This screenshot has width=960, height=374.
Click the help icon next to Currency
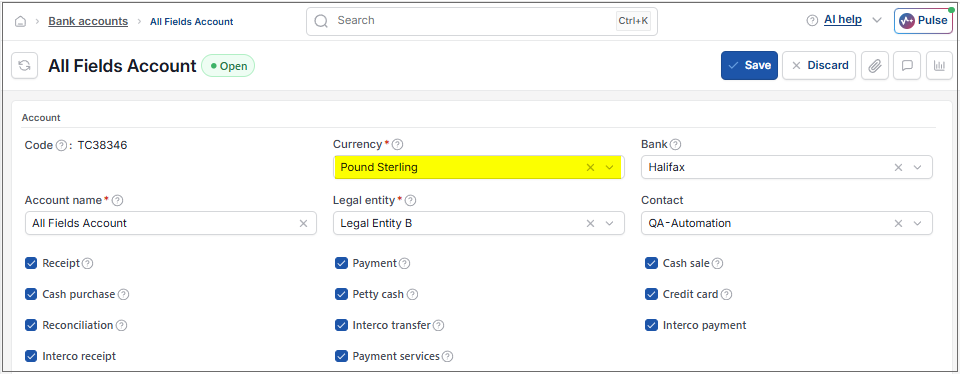[397, 144]
